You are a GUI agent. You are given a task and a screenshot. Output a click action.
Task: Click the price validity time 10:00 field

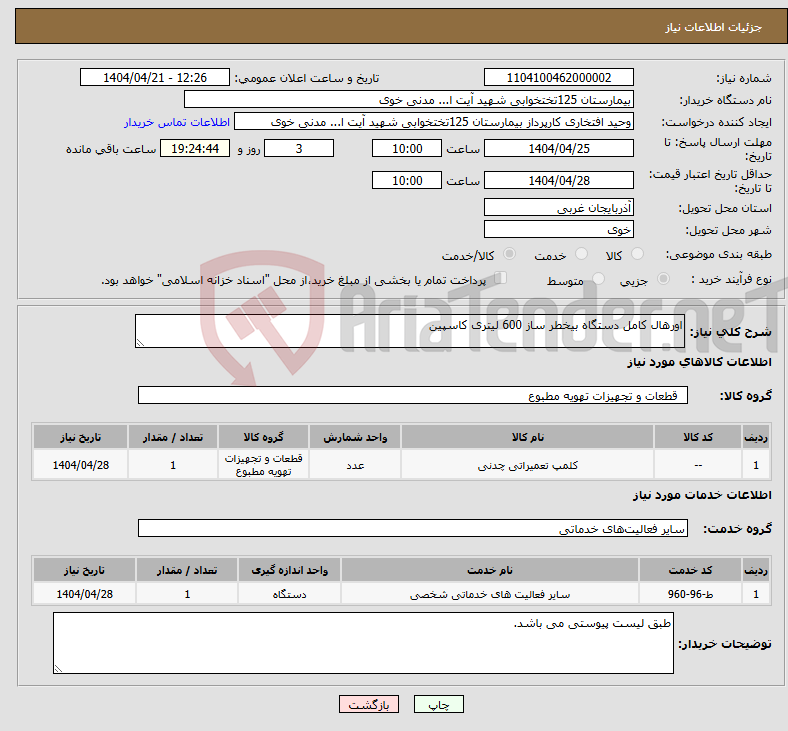[407, 180]
